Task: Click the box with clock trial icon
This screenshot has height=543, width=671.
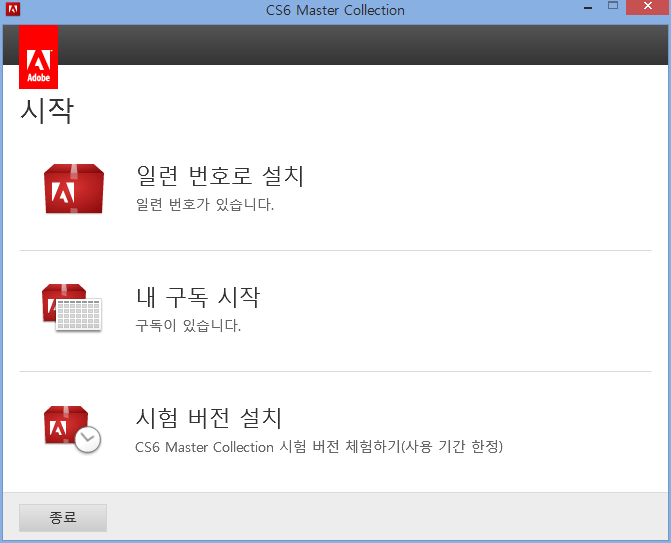Action: [x=72, y=429]
